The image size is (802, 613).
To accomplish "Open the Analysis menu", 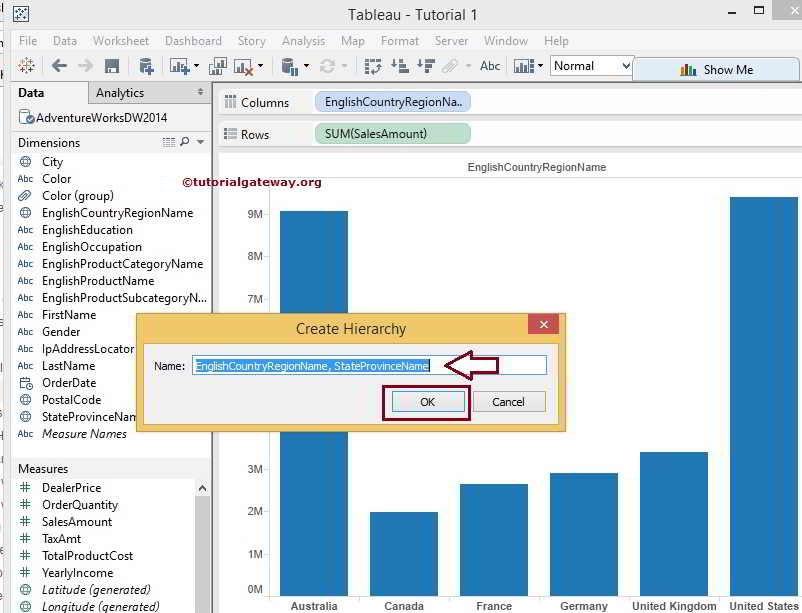I will coord(303,41).
